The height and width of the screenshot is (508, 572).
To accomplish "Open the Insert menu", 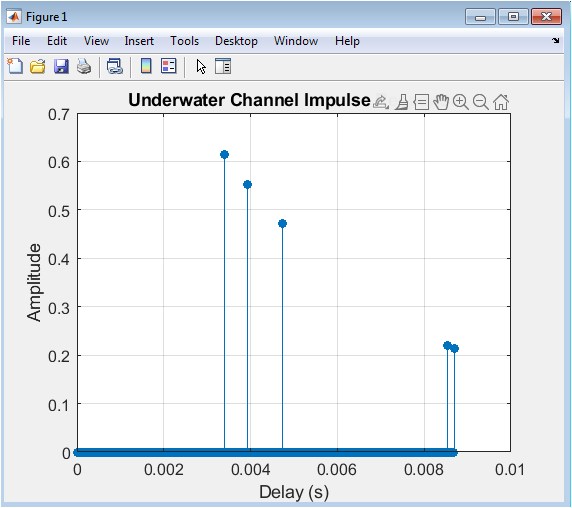I will 139,41.
